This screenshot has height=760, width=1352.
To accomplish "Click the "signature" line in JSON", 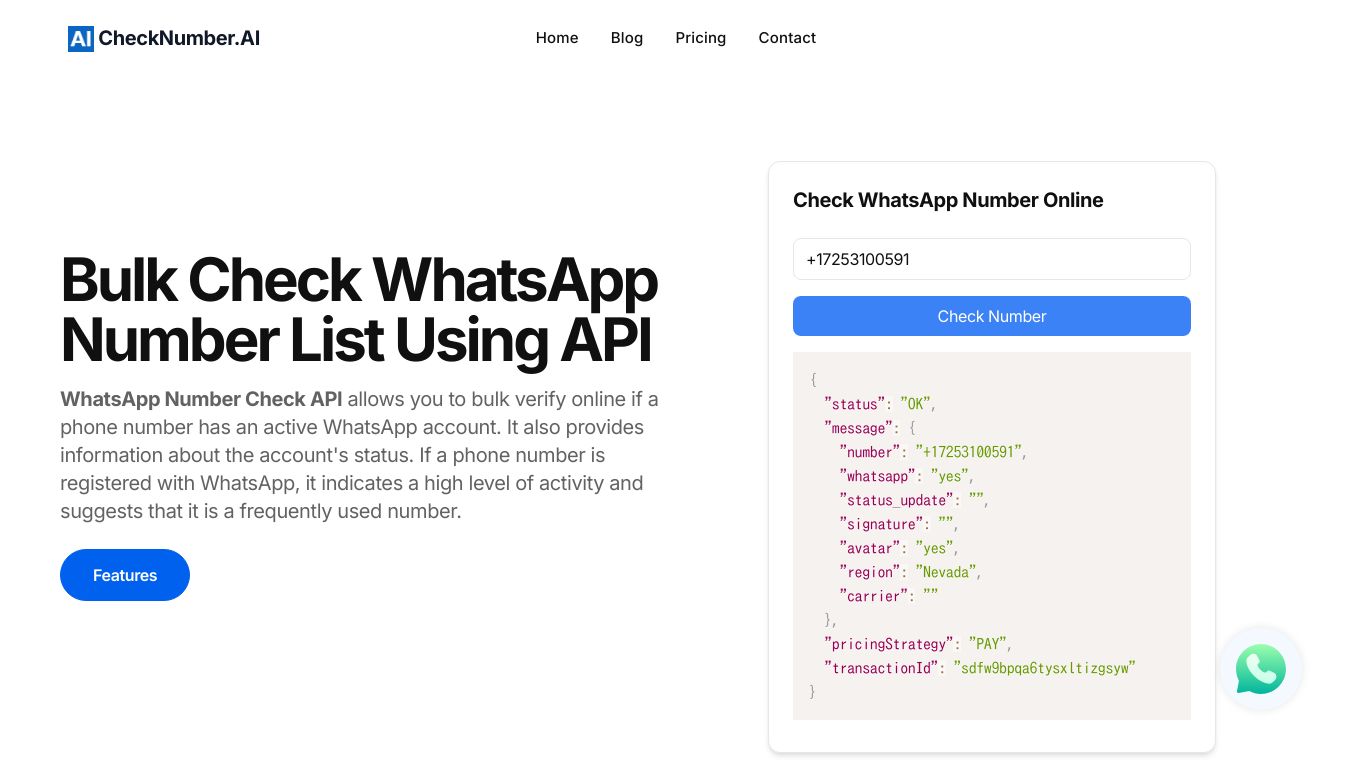I will pyautogui.click(x=899, y=524).
